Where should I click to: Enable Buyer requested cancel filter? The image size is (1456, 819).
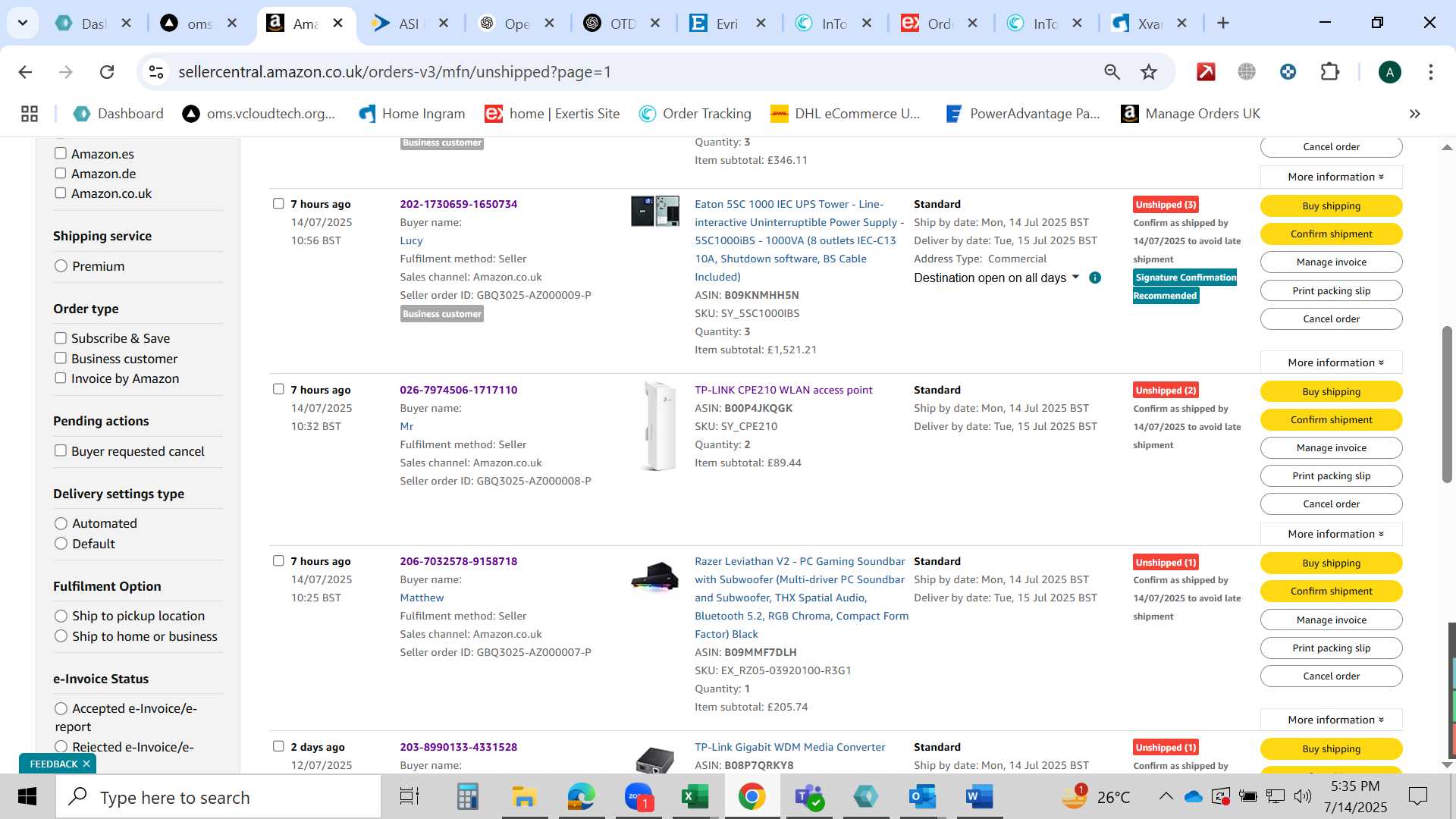[x=61, y=450]
